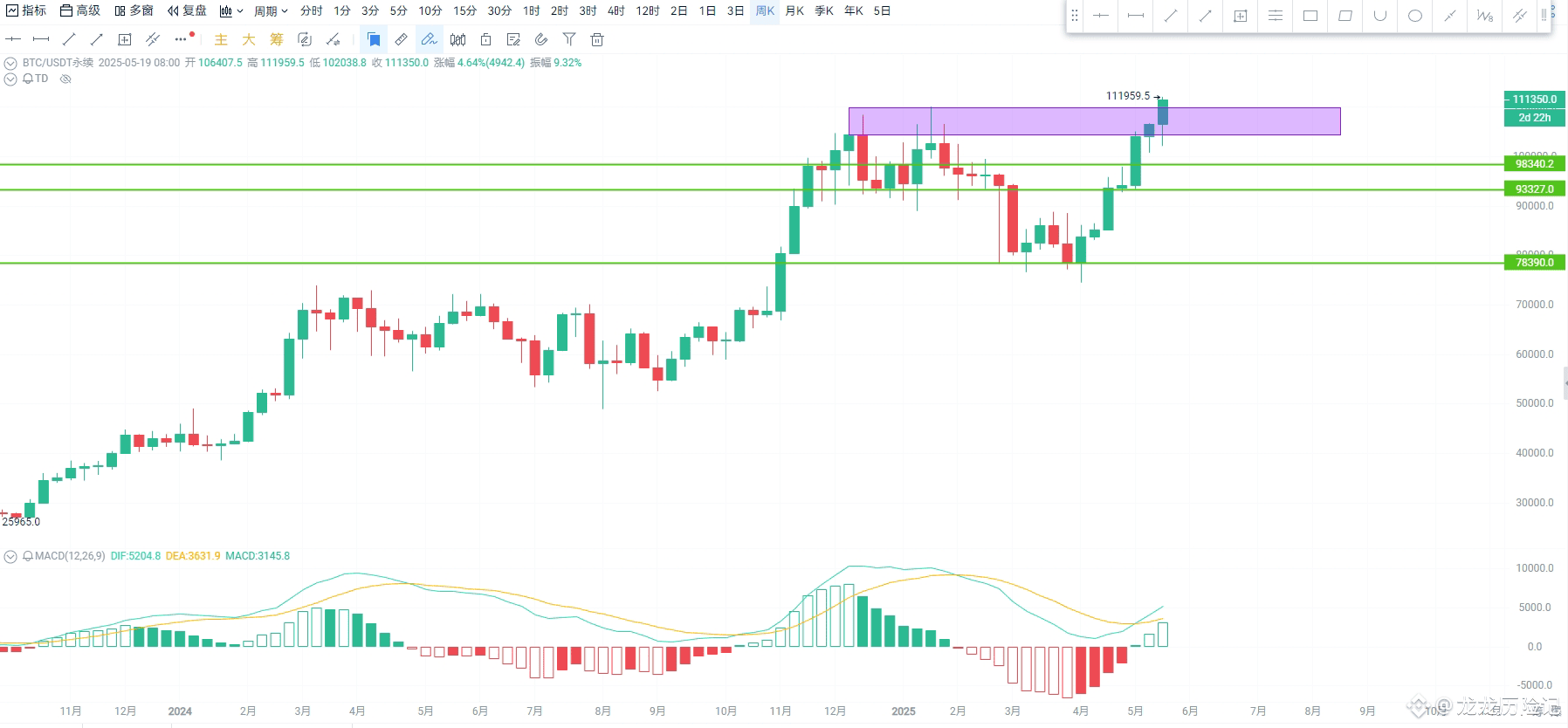Toggle TD indicator visibility eye
The height and width of the screenshot is (728, 1568).
point(65,79)
